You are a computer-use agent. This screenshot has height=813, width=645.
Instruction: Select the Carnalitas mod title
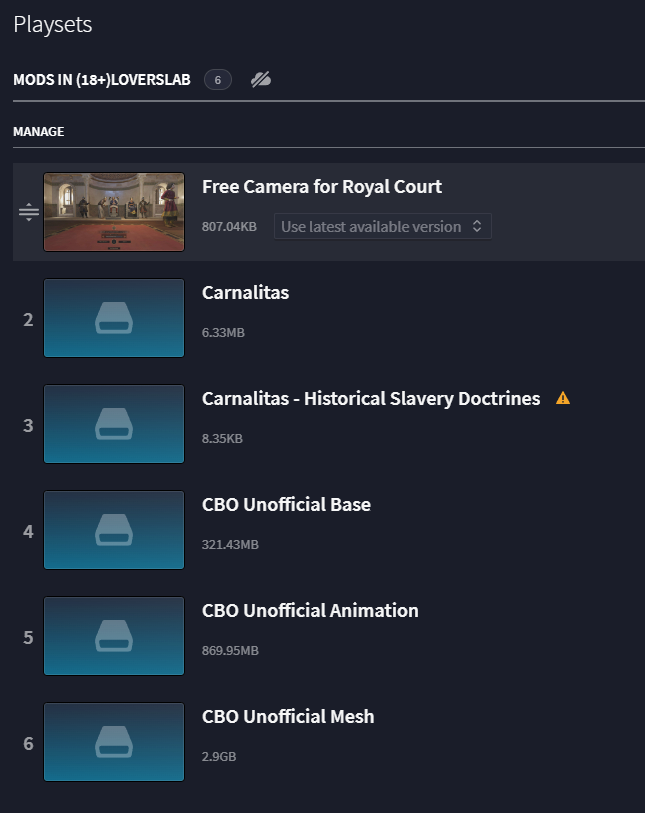245,292
